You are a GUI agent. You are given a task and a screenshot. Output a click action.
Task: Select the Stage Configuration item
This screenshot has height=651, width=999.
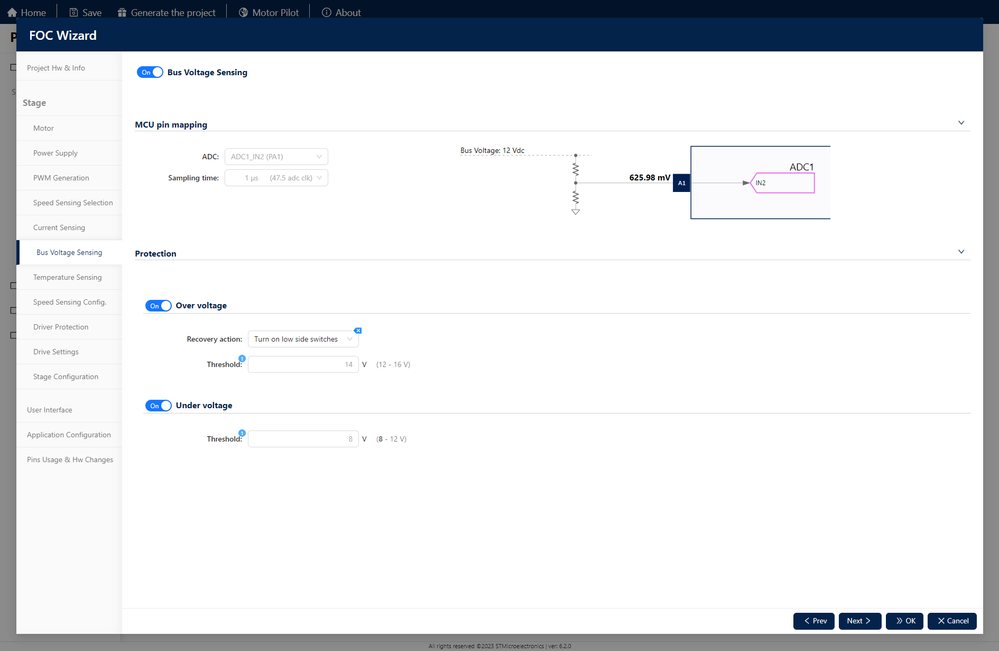coord(69,376)
